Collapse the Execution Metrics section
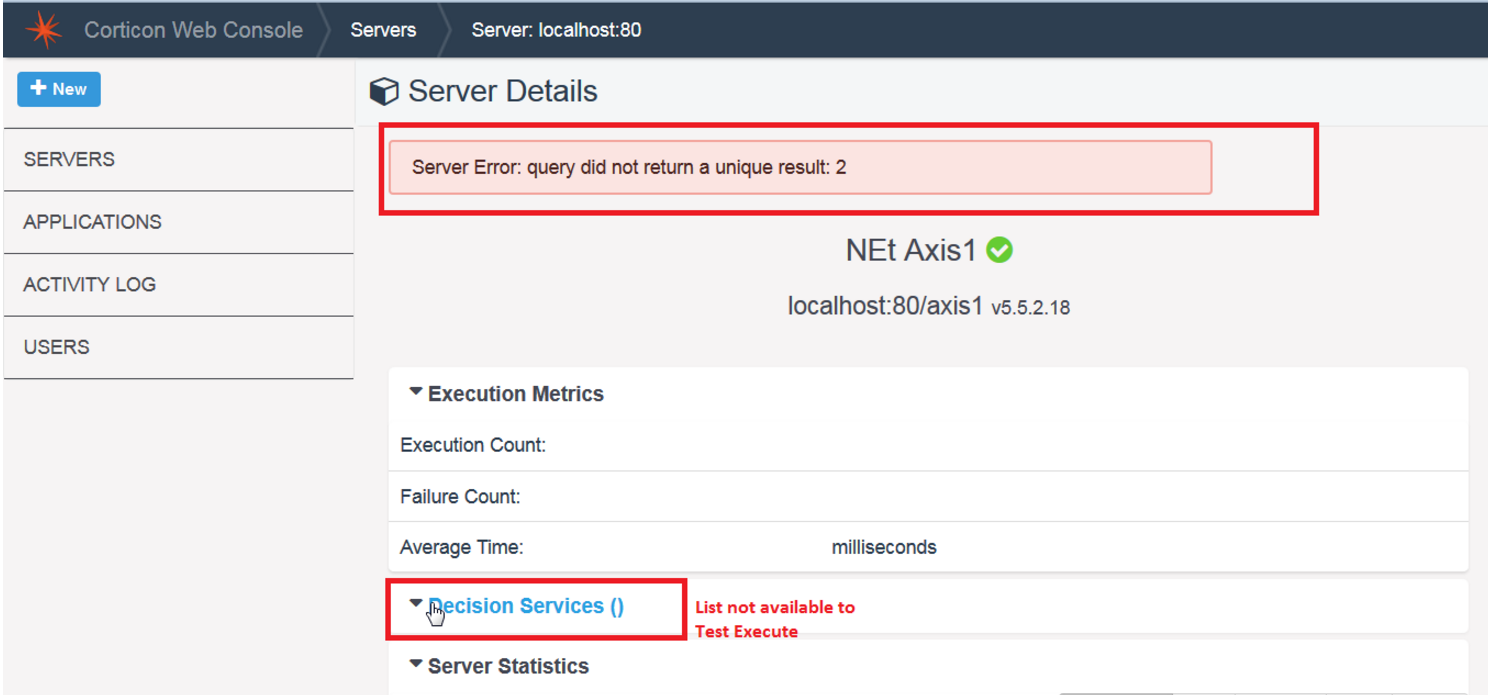This screenshot has height=695, width=1488. (x=416, y=393)
